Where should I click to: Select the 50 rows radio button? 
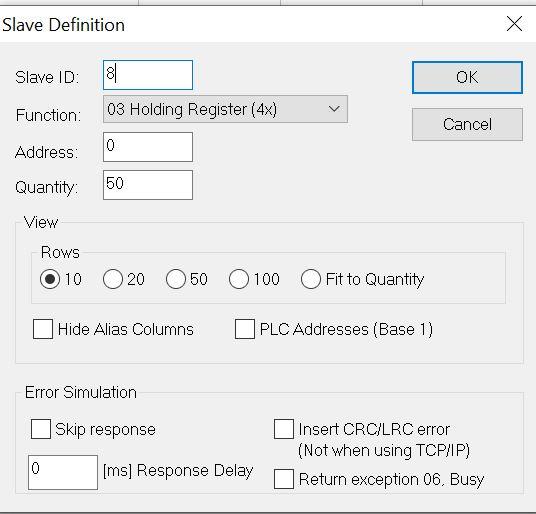176,279
